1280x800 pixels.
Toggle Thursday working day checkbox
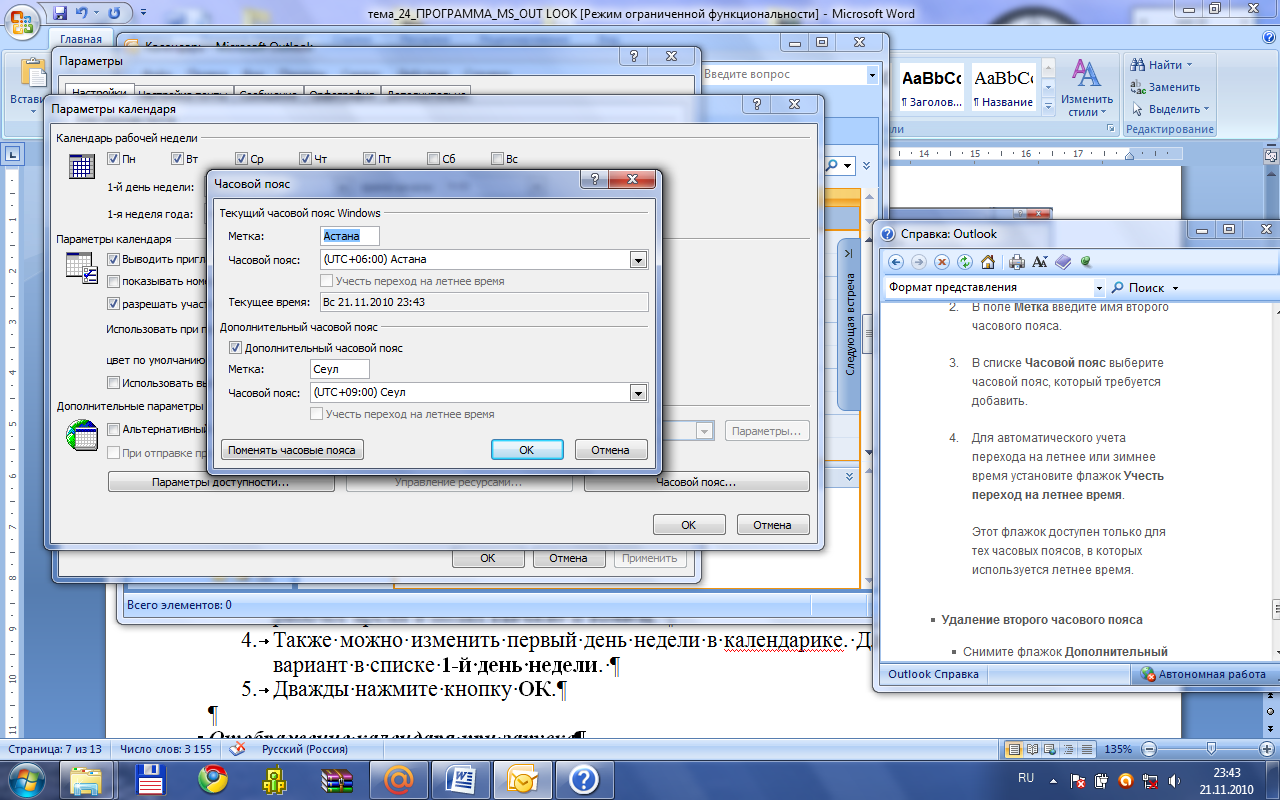[306, 159]
